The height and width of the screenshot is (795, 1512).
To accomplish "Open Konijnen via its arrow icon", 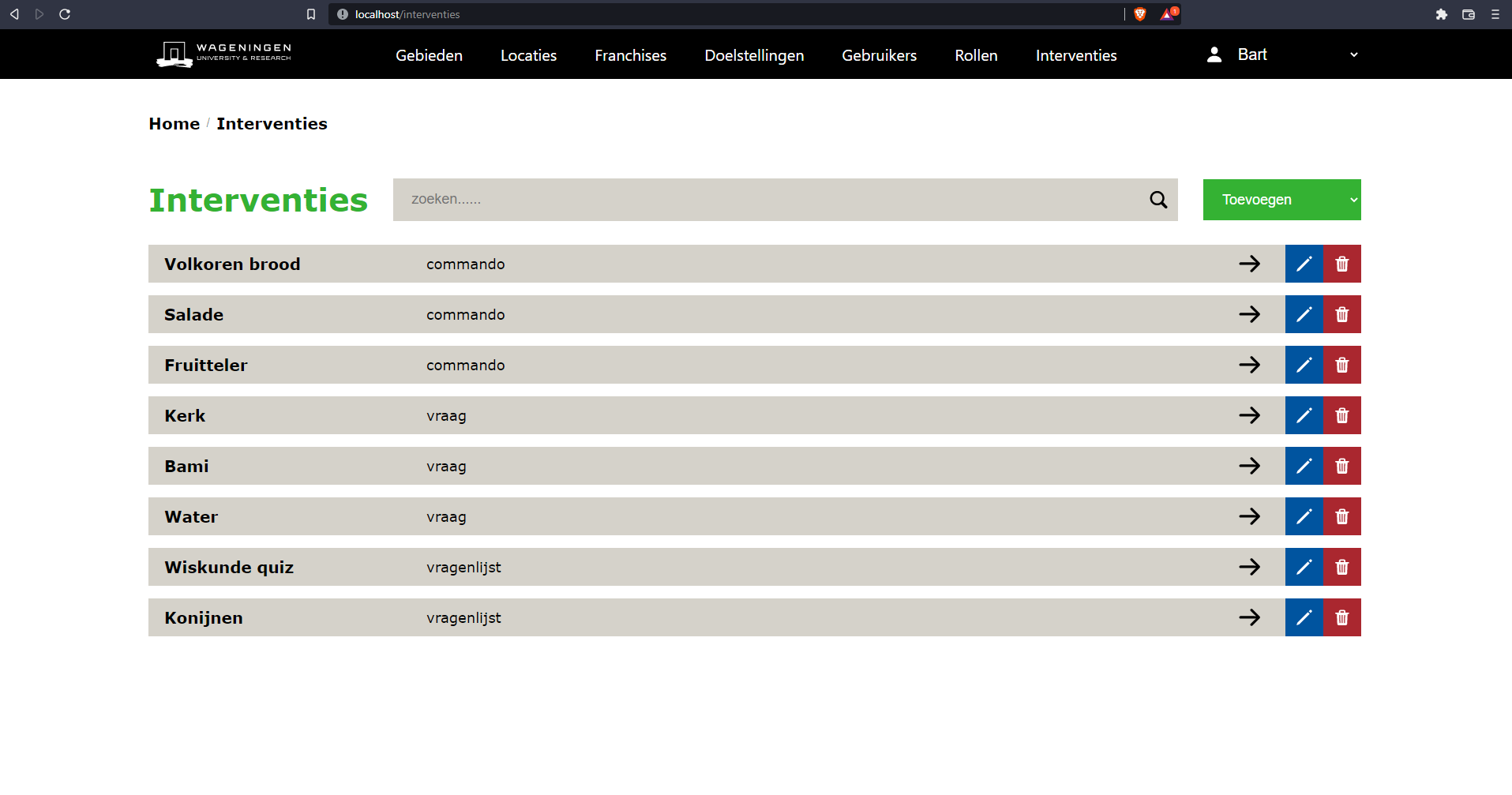I will coord(1249,617).
